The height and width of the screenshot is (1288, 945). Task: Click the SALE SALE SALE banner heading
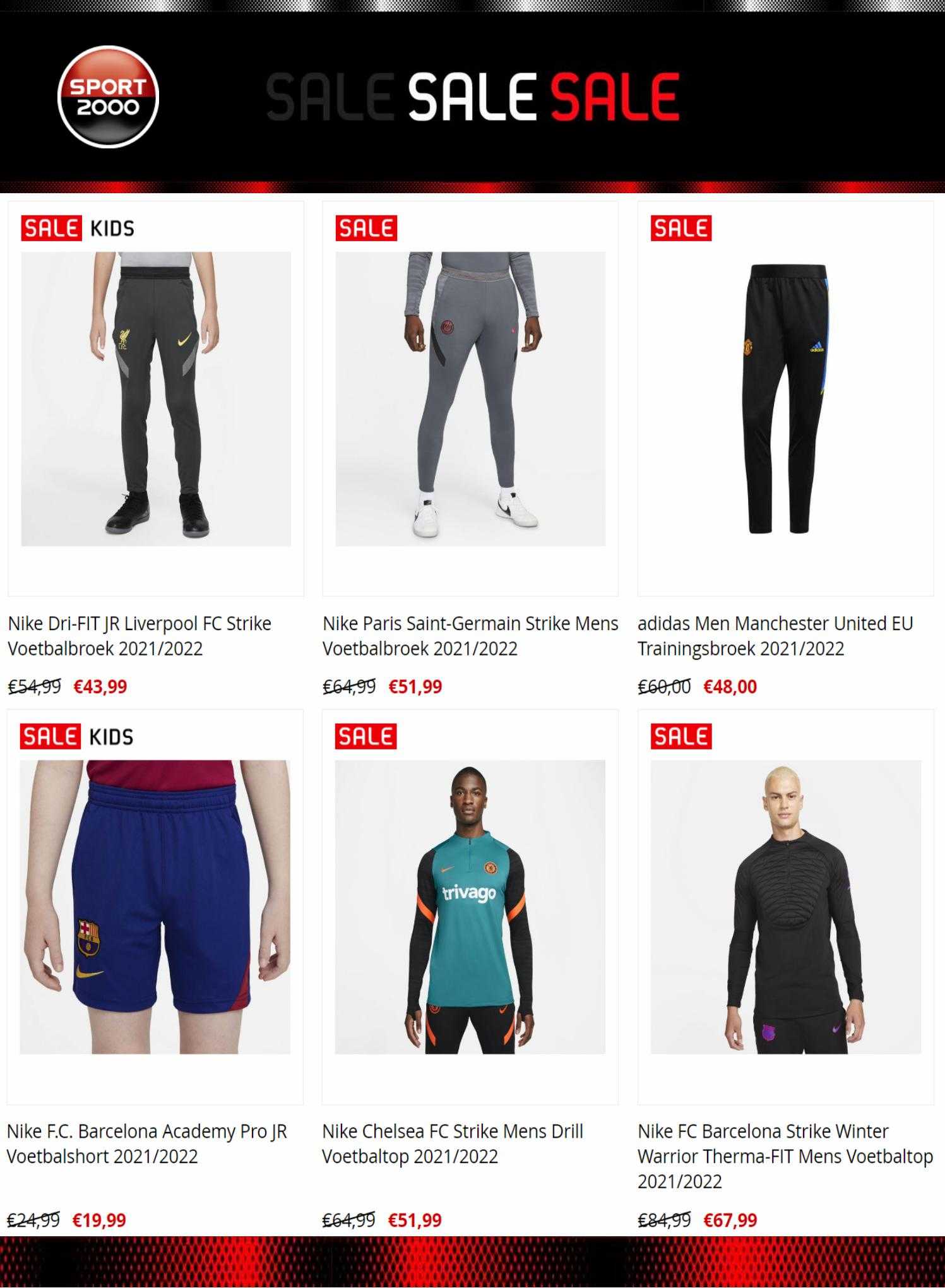(473, 97)
